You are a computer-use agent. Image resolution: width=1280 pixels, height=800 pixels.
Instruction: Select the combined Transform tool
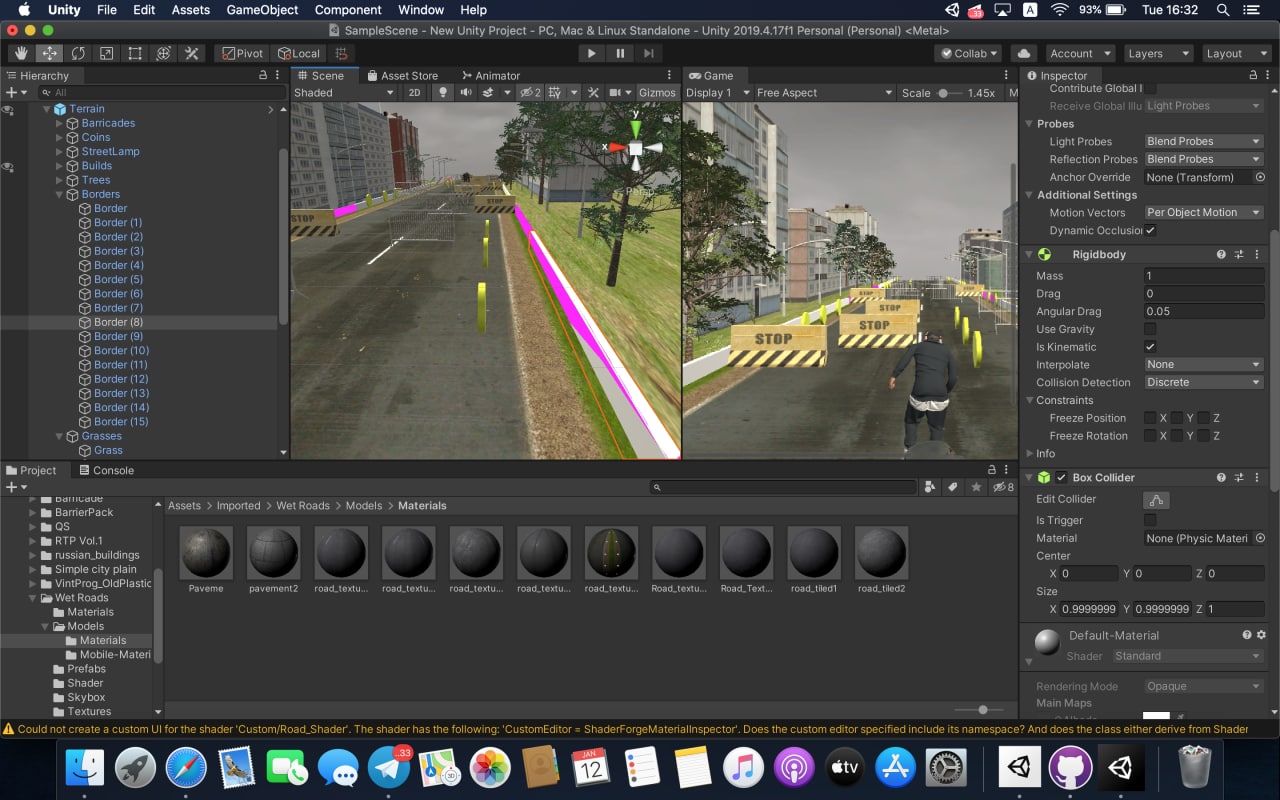coord(163,53)
